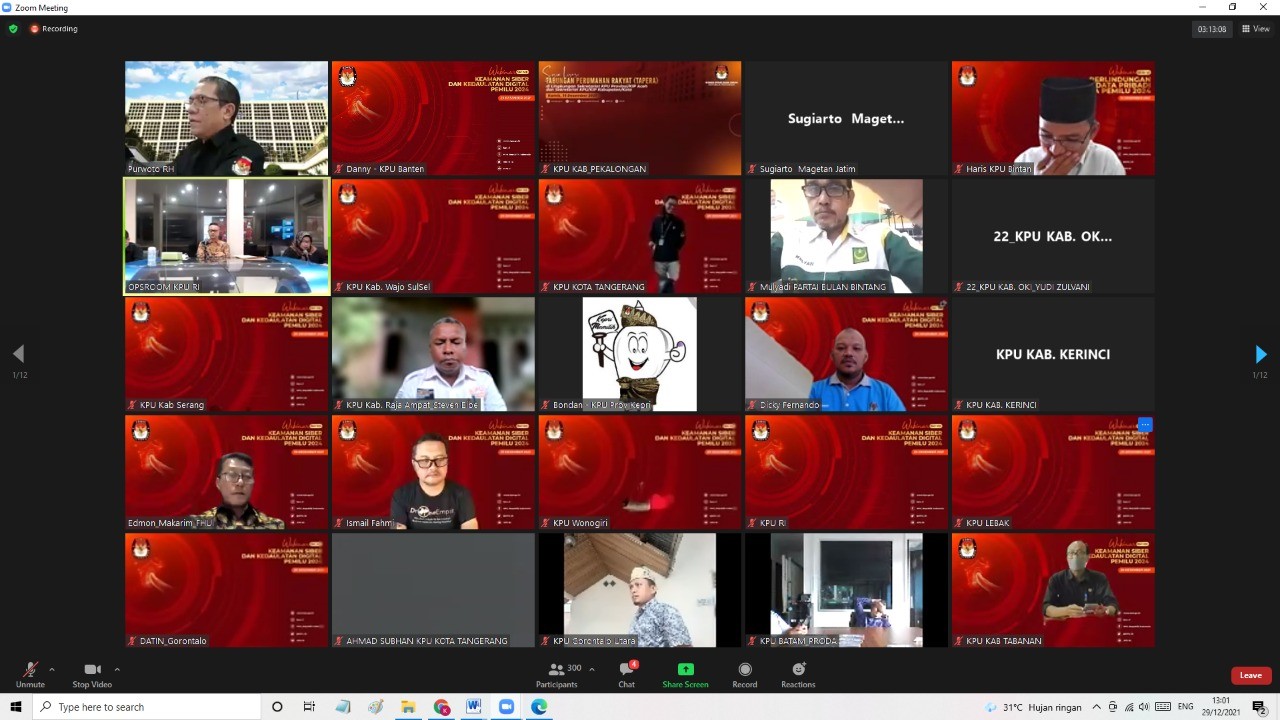Viewport: 1280px width, 720px height.
Task: Go to previous gallery page arrow
Action: (x=18, y=354)
